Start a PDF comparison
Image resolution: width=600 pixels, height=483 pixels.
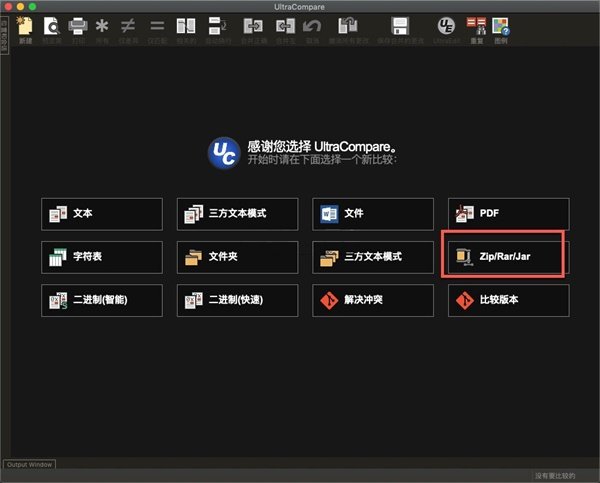[x=509, y=214]
